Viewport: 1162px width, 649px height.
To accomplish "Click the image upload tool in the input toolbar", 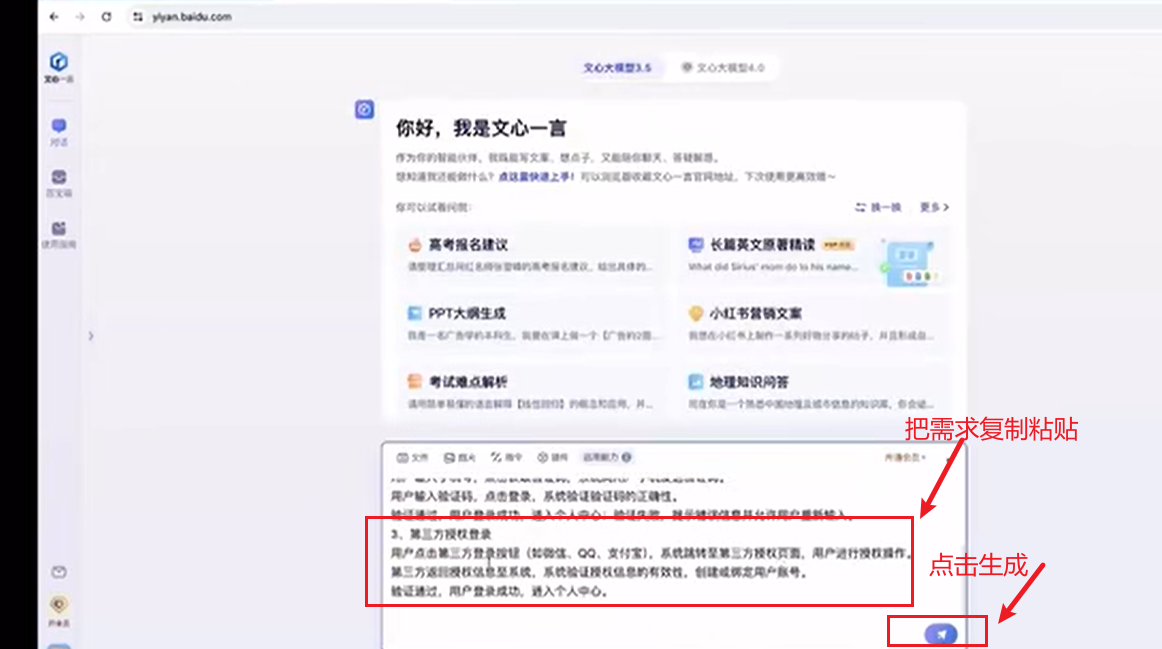I will [x=459, y=457].
